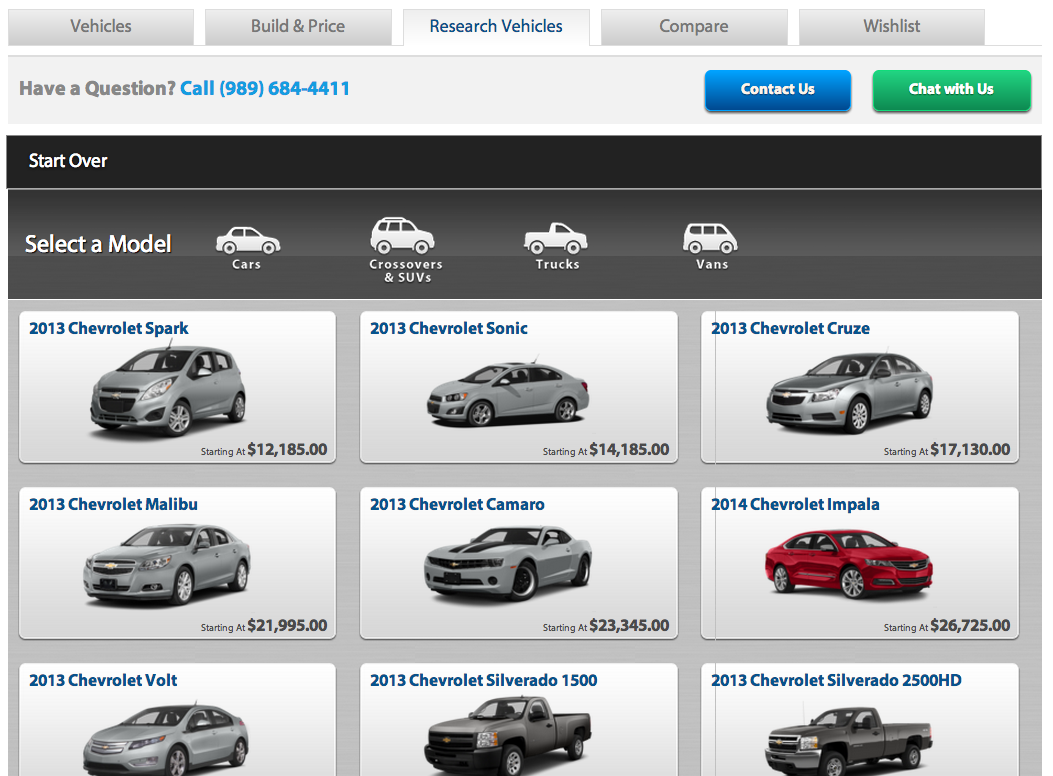This screenshot has height=776, width=1053.
Task: Click the Chevrolet Cruze car image
Action: coord(850,392)
